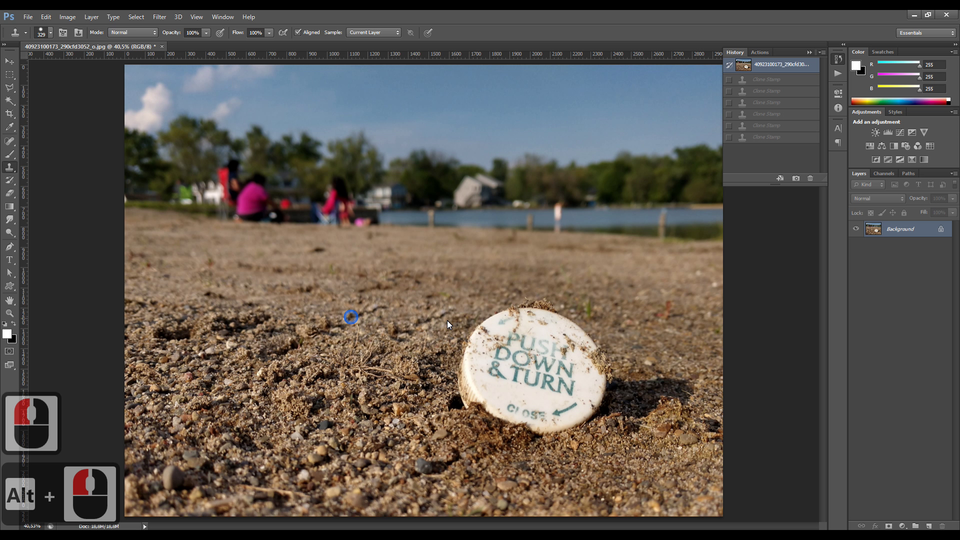Toggle the Aligned checkbox
Screen dimensions: 960x540
[x=298, y=32]
